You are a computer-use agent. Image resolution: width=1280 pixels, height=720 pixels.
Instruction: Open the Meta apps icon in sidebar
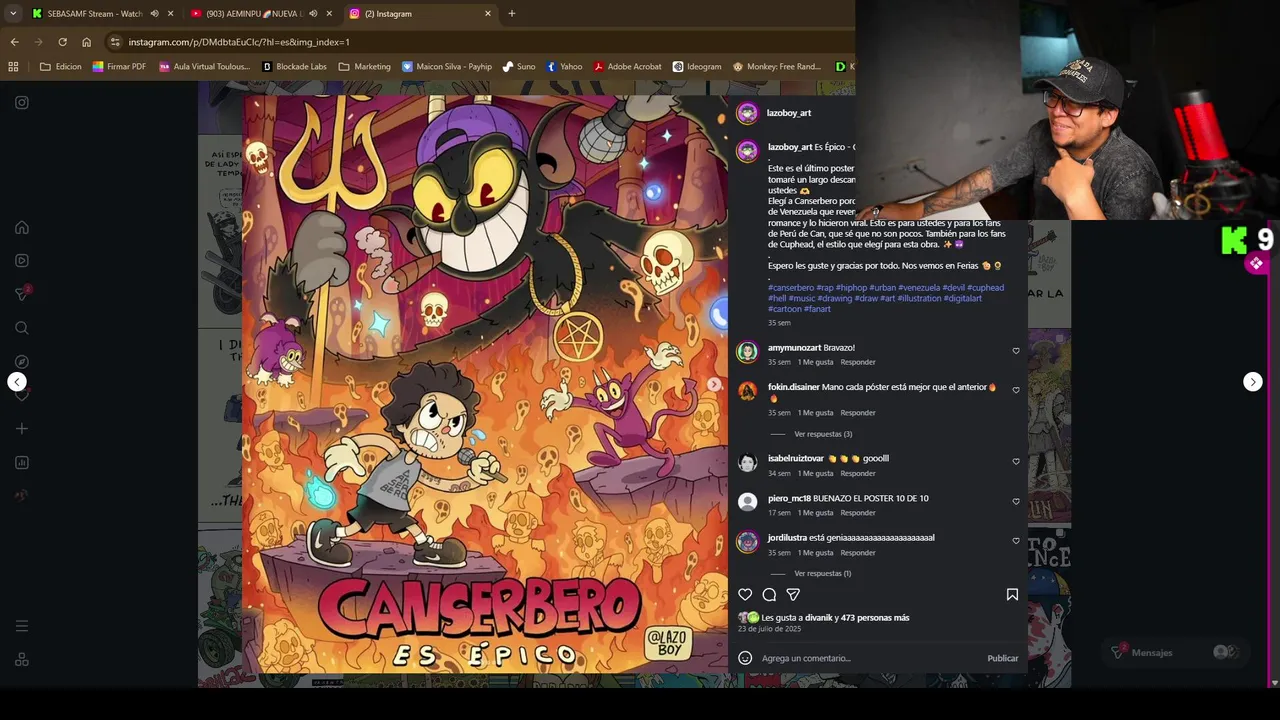click(x=21, y=659)
